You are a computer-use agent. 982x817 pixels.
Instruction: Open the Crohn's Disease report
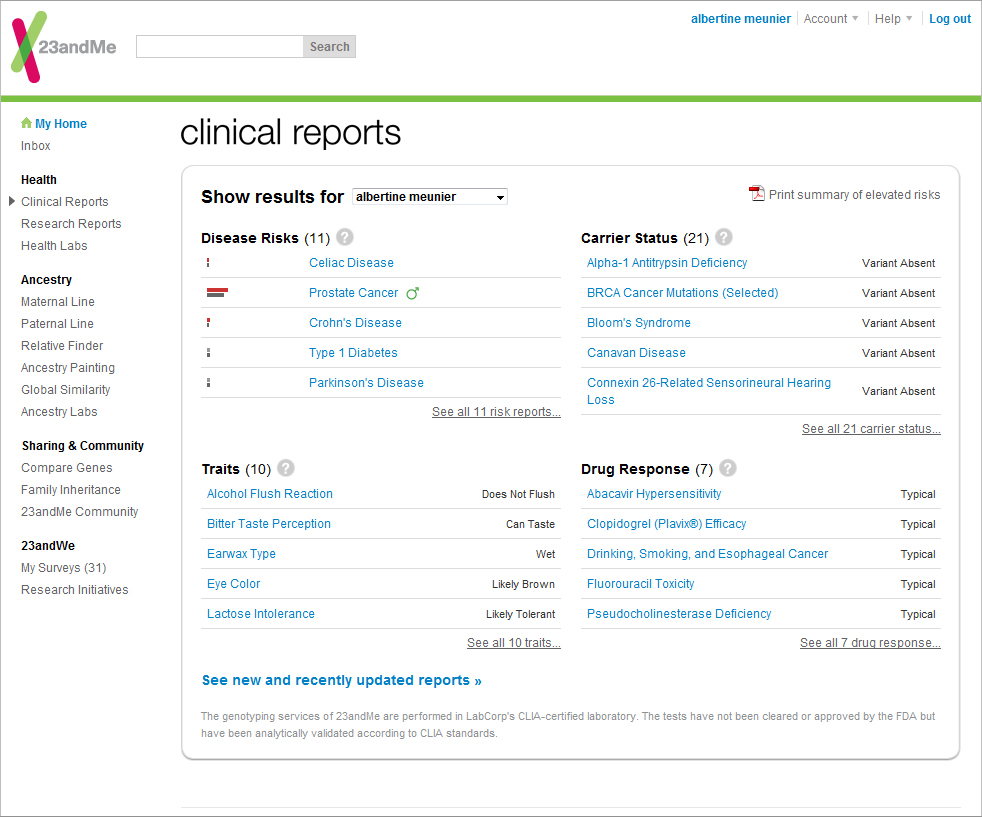pyautogui.click(x=355, y=322)
